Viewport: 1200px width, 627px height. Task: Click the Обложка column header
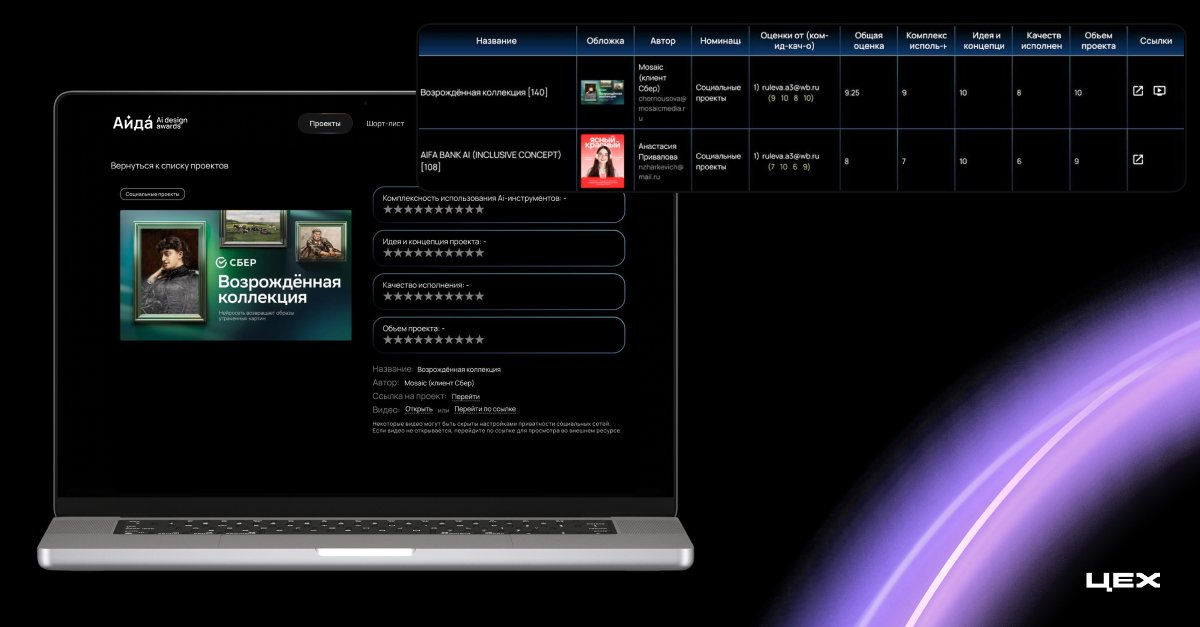605,41
